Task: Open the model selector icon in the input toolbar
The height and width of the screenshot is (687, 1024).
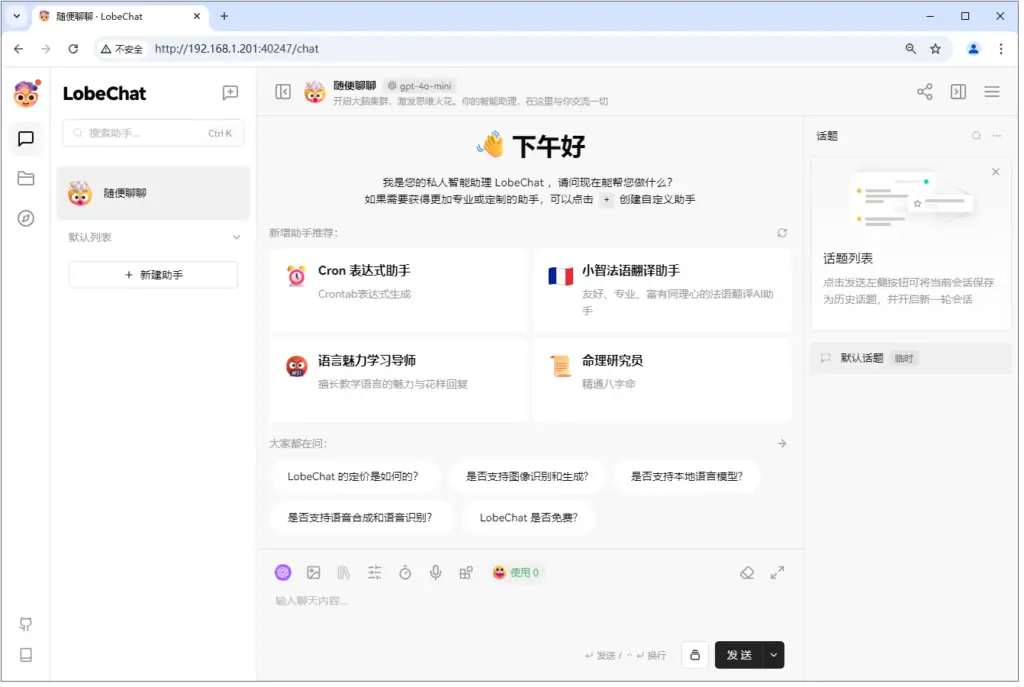Action: (x=283, y=572)
